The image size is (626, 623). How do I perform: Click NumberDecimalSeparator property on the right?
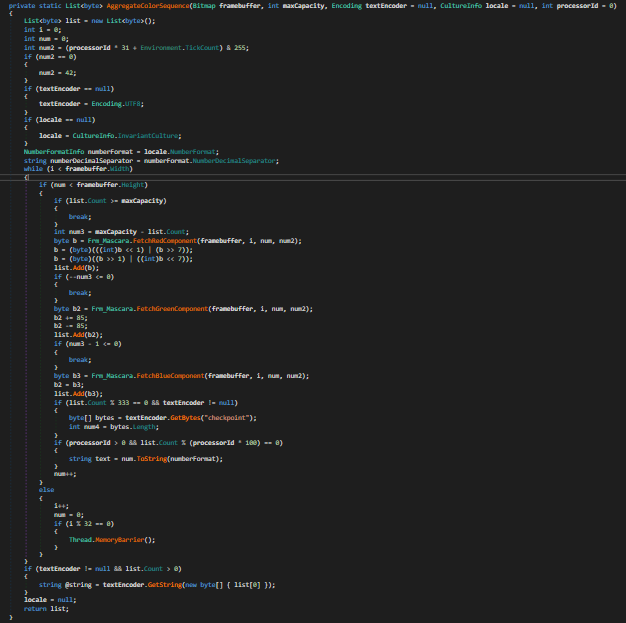pyautogui.click(x=215, y=160)
